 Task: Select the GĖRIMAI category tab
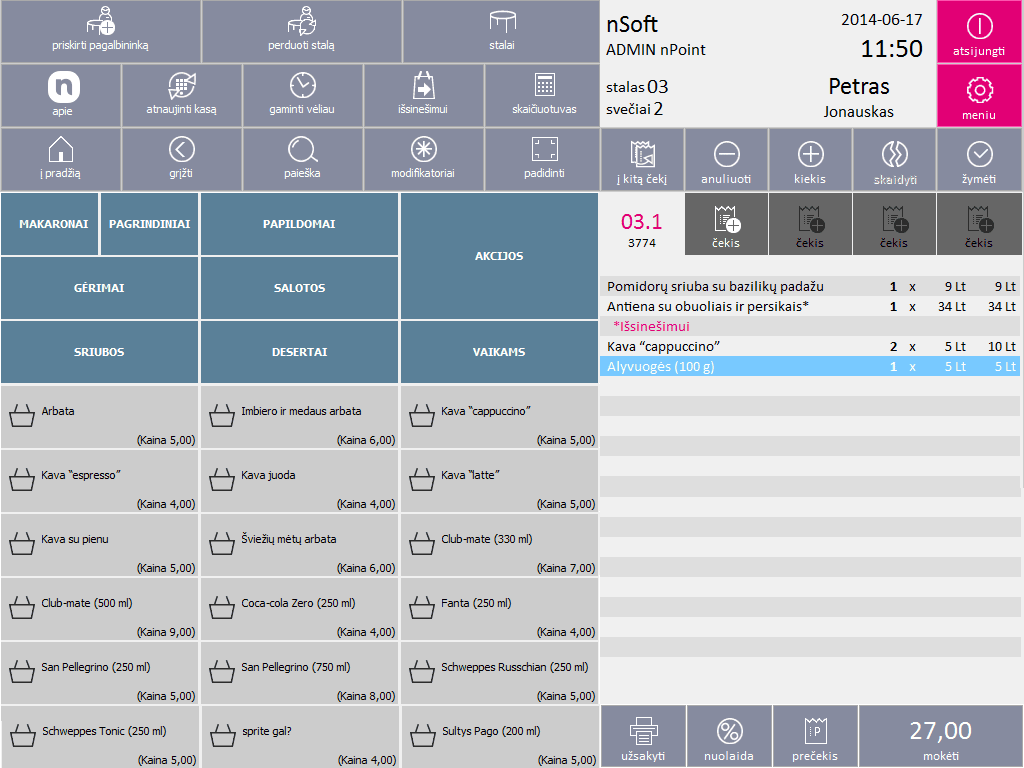[99, 288]
